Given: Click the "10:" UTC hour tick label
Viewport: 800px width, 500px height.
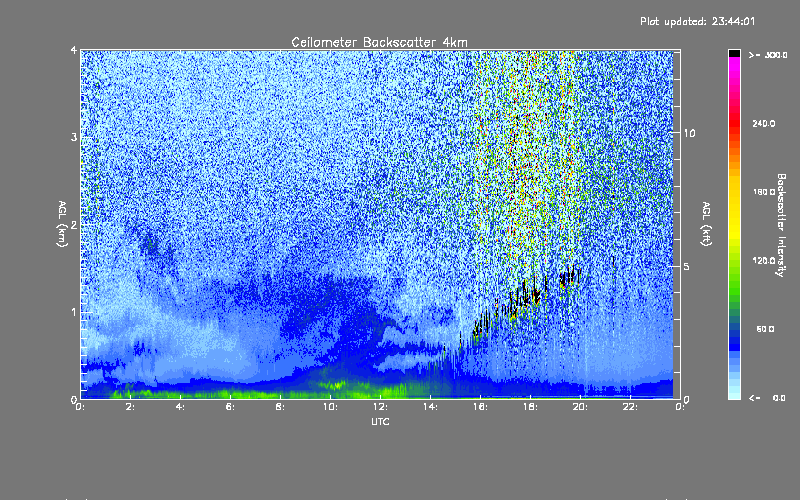Looking at the screenshot, I should pos(330,407).
